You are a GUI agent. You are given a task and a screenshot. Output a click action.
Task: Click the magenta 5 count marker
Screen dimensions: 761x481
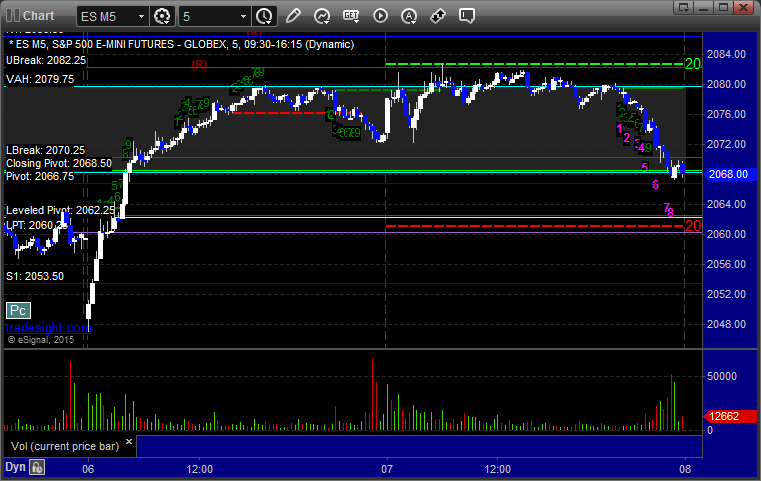(645, 167)
